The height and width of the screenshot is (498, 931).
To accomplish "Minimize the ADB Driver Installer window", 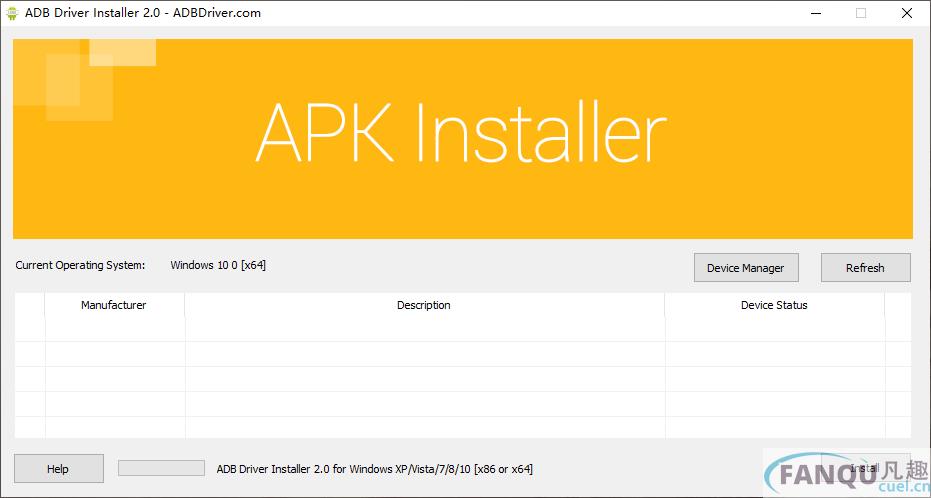I will (815, 13).
